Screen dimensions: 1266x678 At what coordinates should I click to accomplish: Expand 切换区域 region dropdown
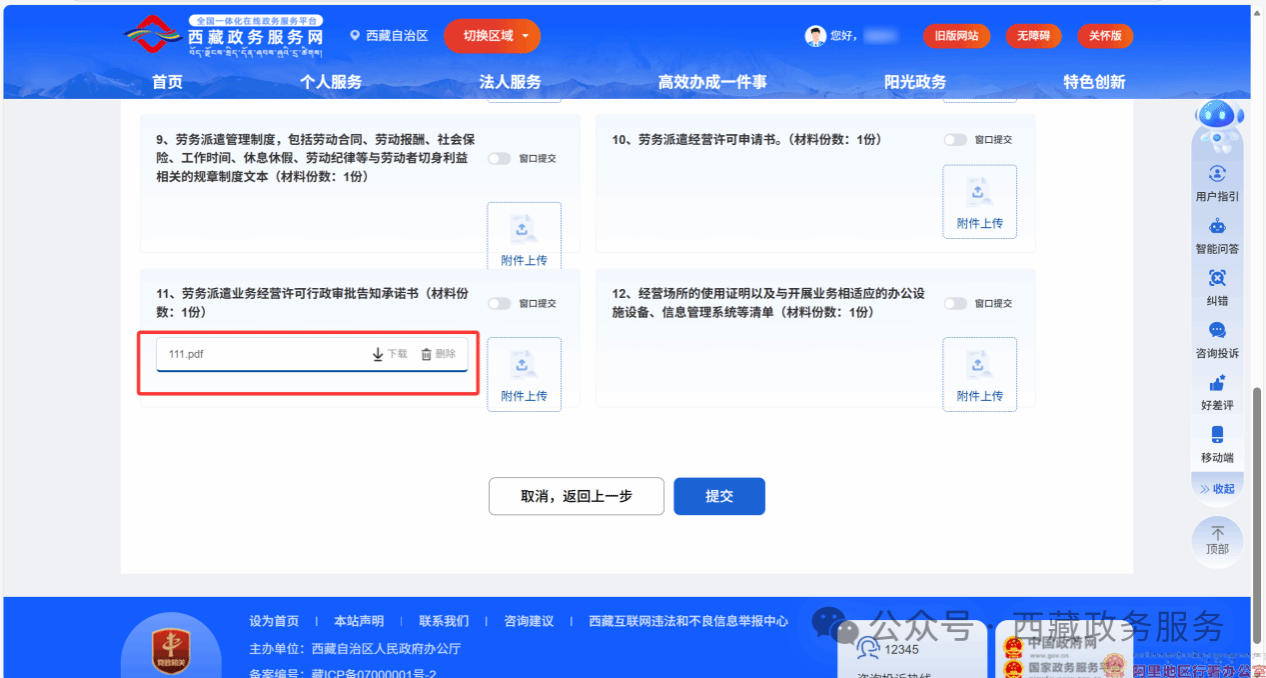[x=492, y=36]
